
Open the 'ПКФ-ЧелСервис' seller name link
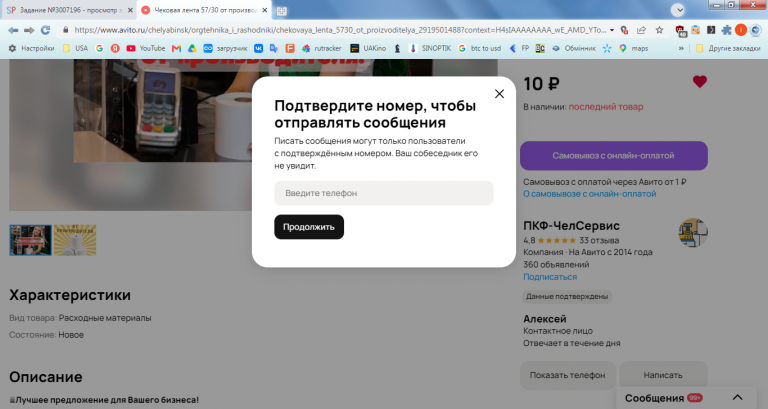click(x=571, y=226)
